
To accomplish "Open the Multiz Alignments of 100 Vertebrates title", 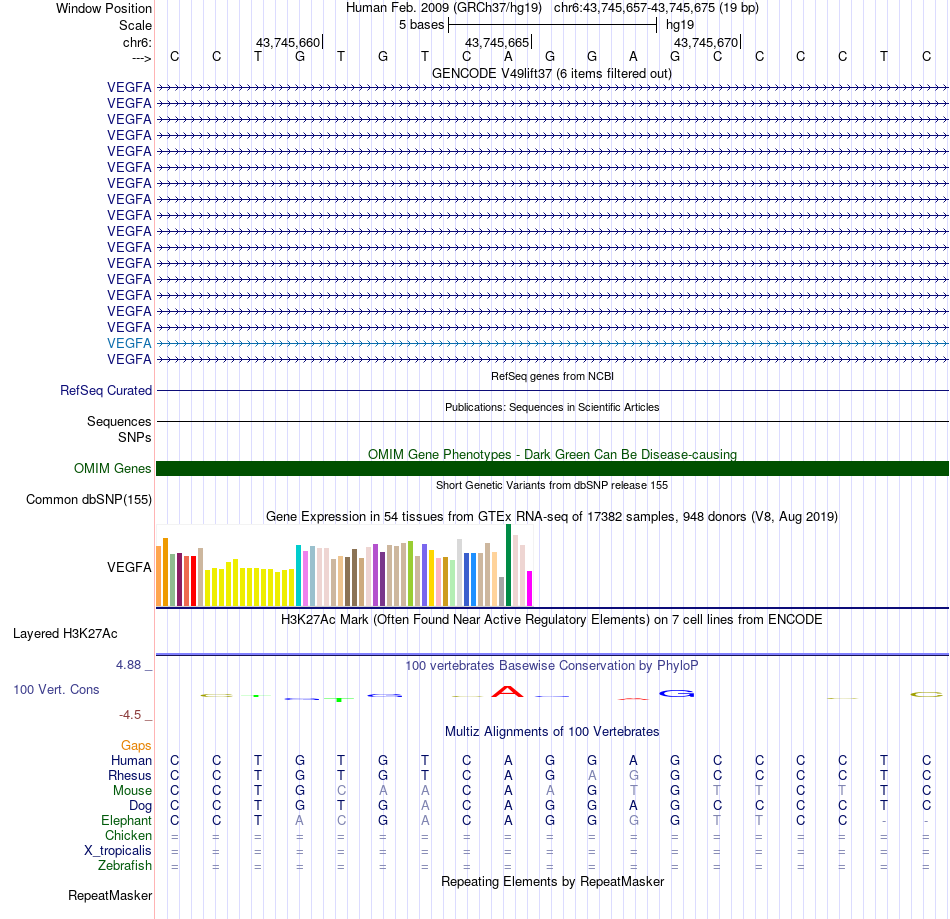I will coord(552,732).
